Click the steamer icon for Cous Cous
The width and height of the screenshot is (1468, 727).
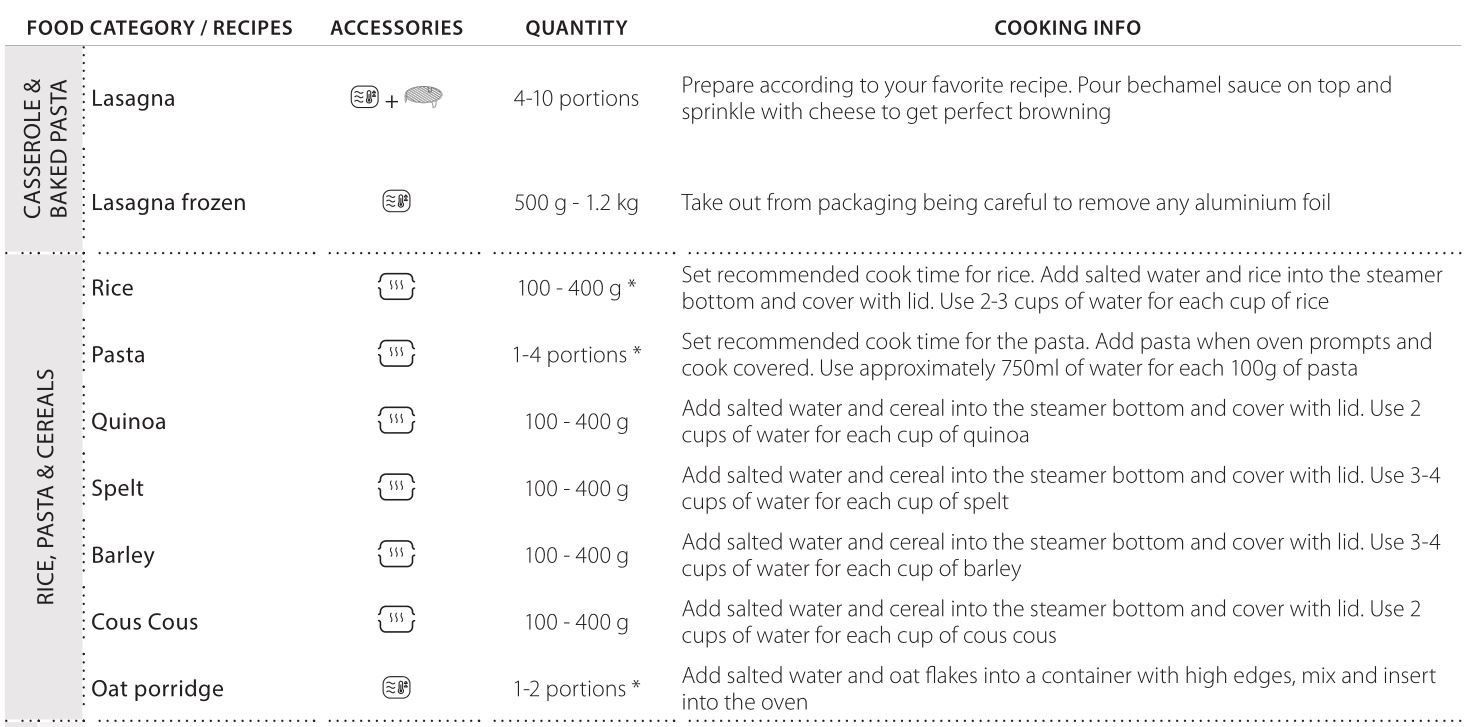click(x=397, y=623)
